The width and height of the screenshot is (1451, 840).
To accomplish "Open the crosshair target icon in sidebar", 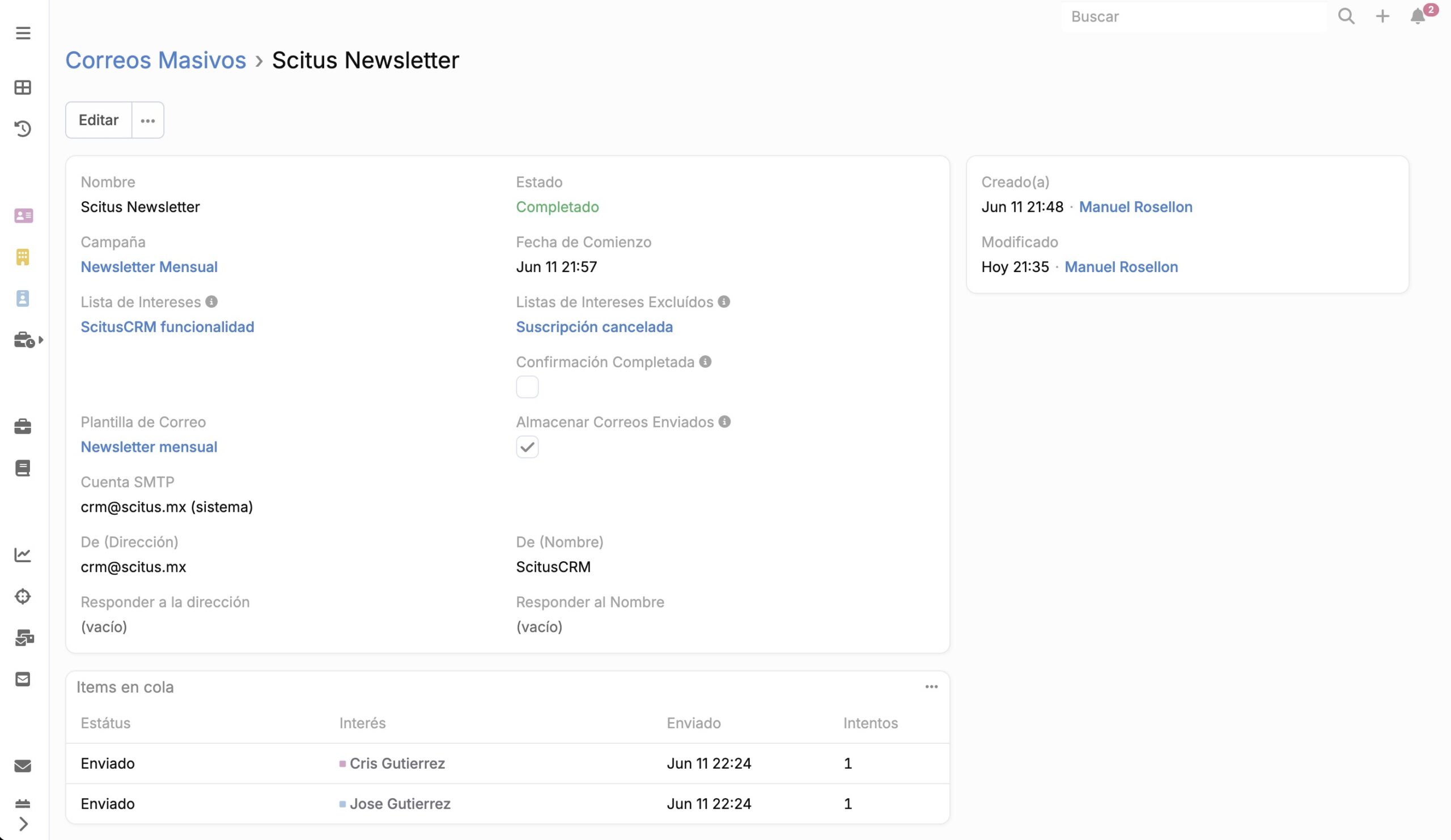I will (x=23, y=596).
